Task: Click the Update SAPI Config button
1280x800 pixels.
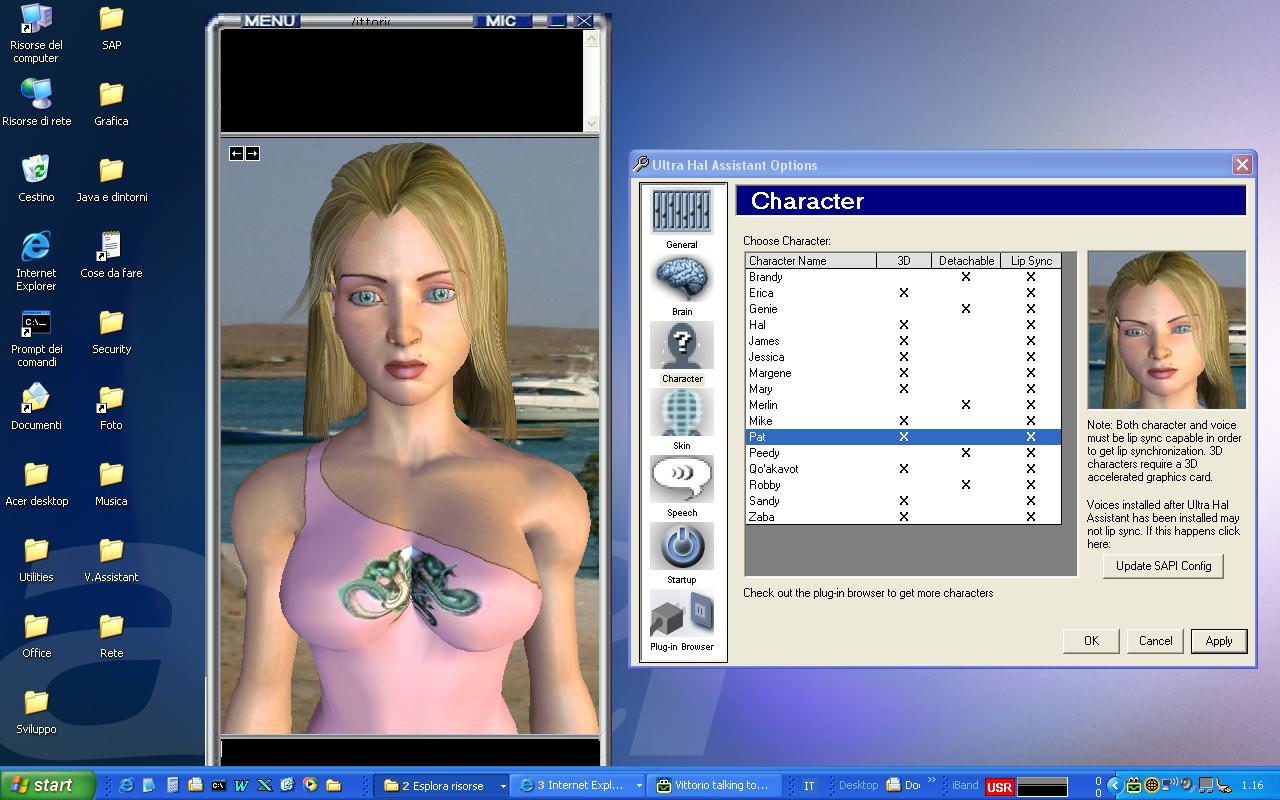Action: pos(1163,566)
